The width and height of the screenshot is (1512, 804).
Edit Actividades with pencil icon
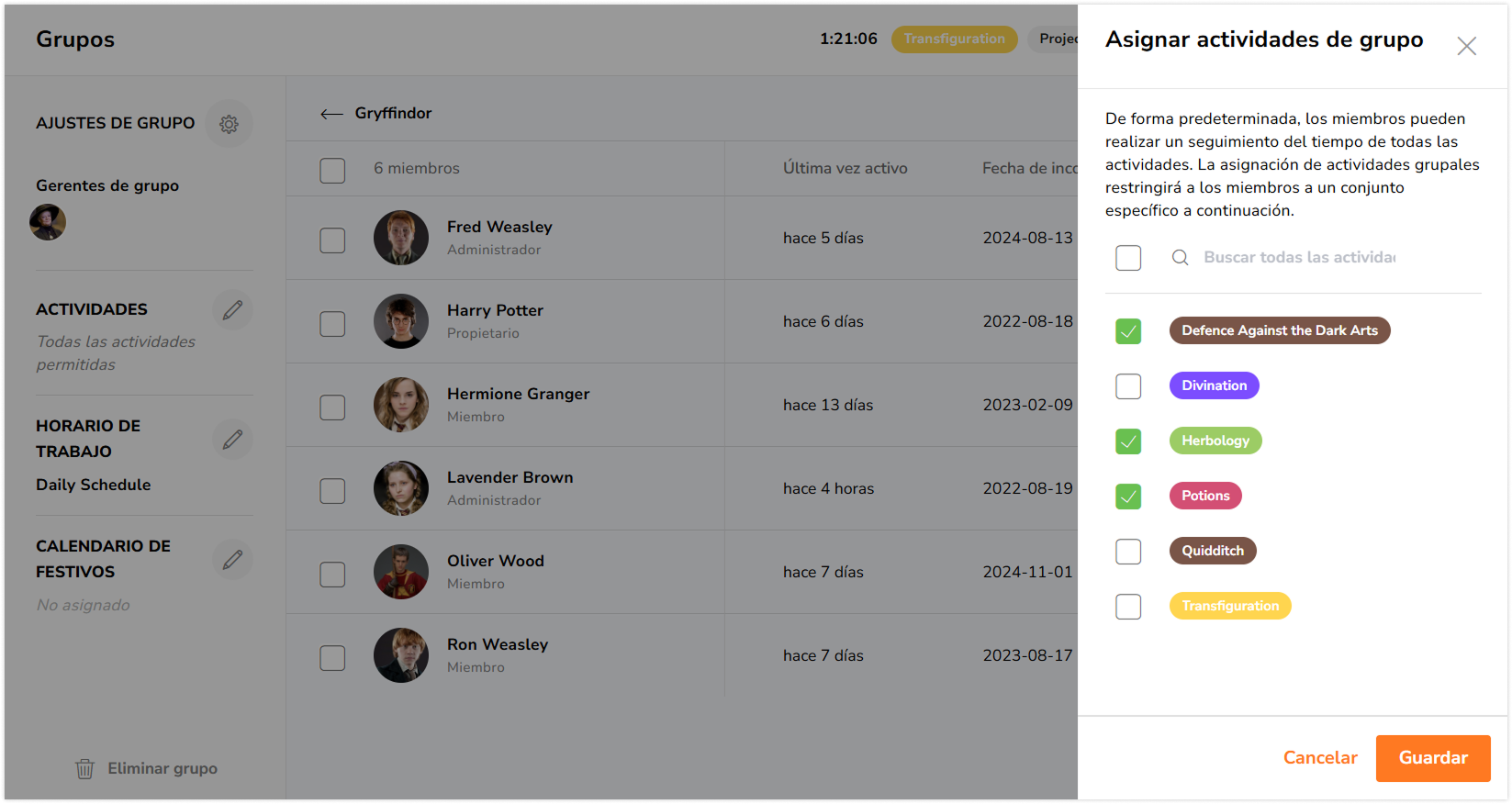point(232,310)
